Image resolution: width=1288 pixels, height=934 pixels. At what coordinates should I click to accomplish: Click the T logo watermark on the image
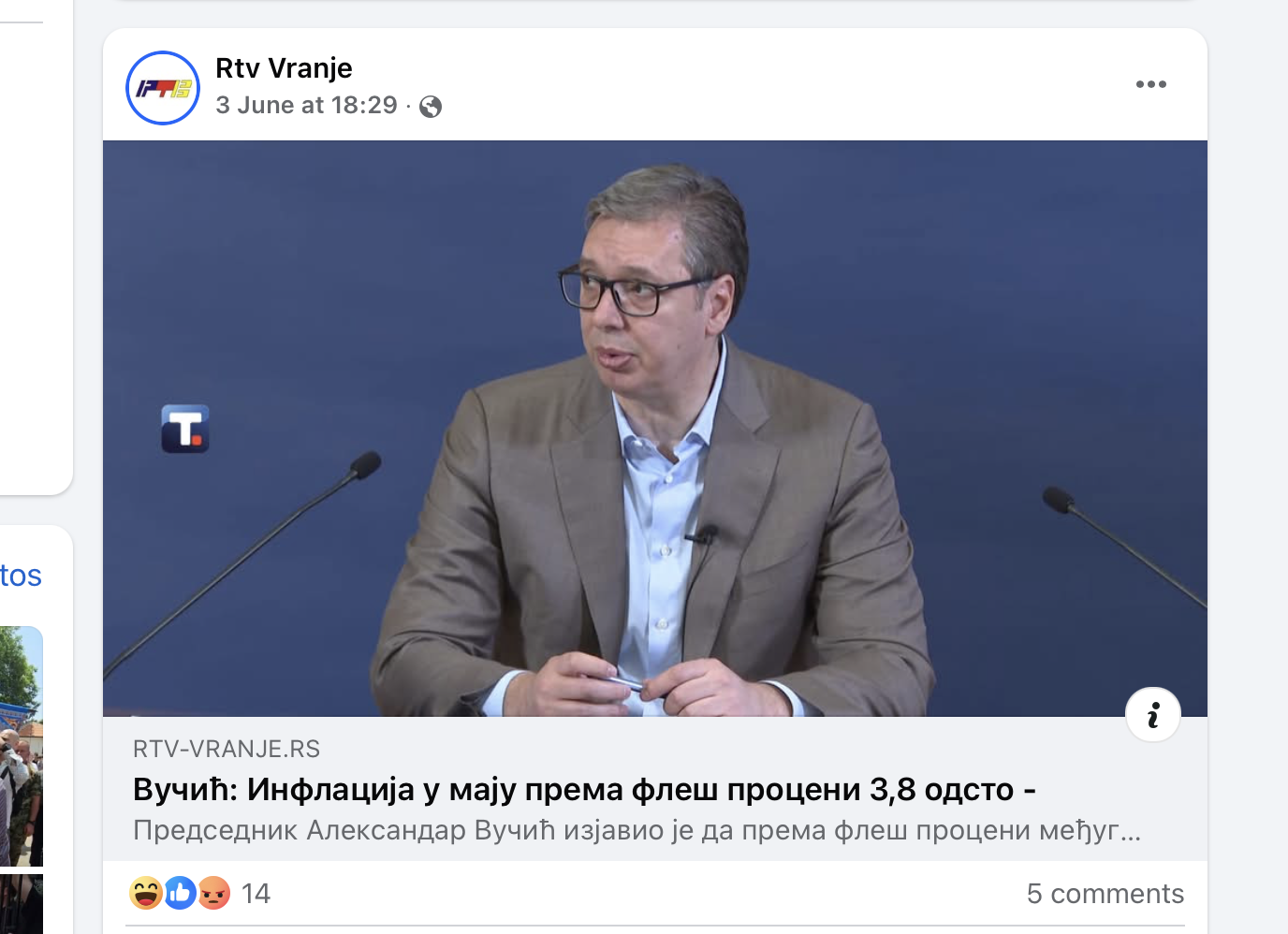185,429
